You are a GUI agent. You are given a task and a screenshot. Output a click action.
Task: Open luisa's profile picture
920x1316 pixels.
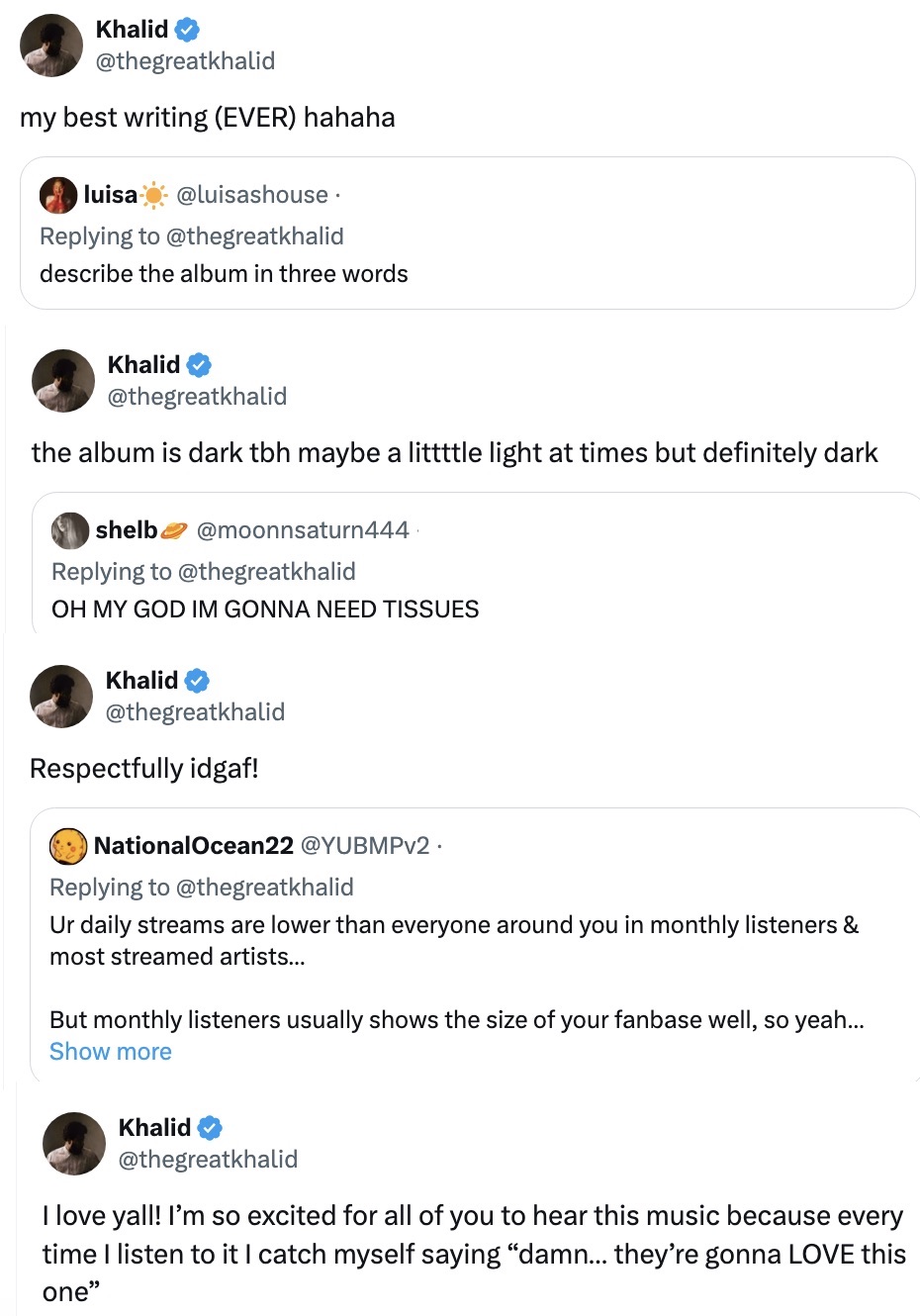(x=58, y=195)
